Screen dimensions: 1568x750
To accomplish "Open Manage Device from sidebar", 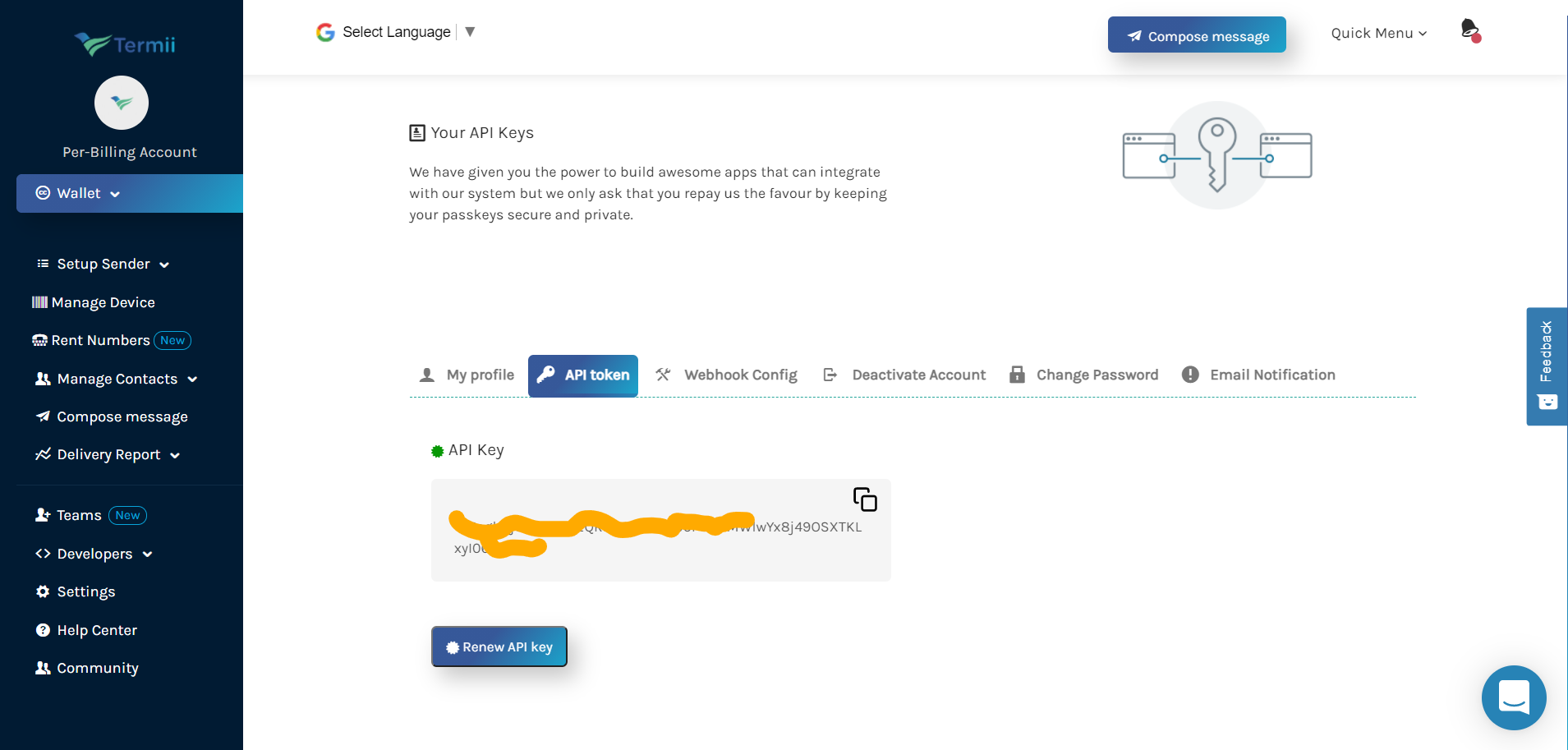I will (94, 302).
